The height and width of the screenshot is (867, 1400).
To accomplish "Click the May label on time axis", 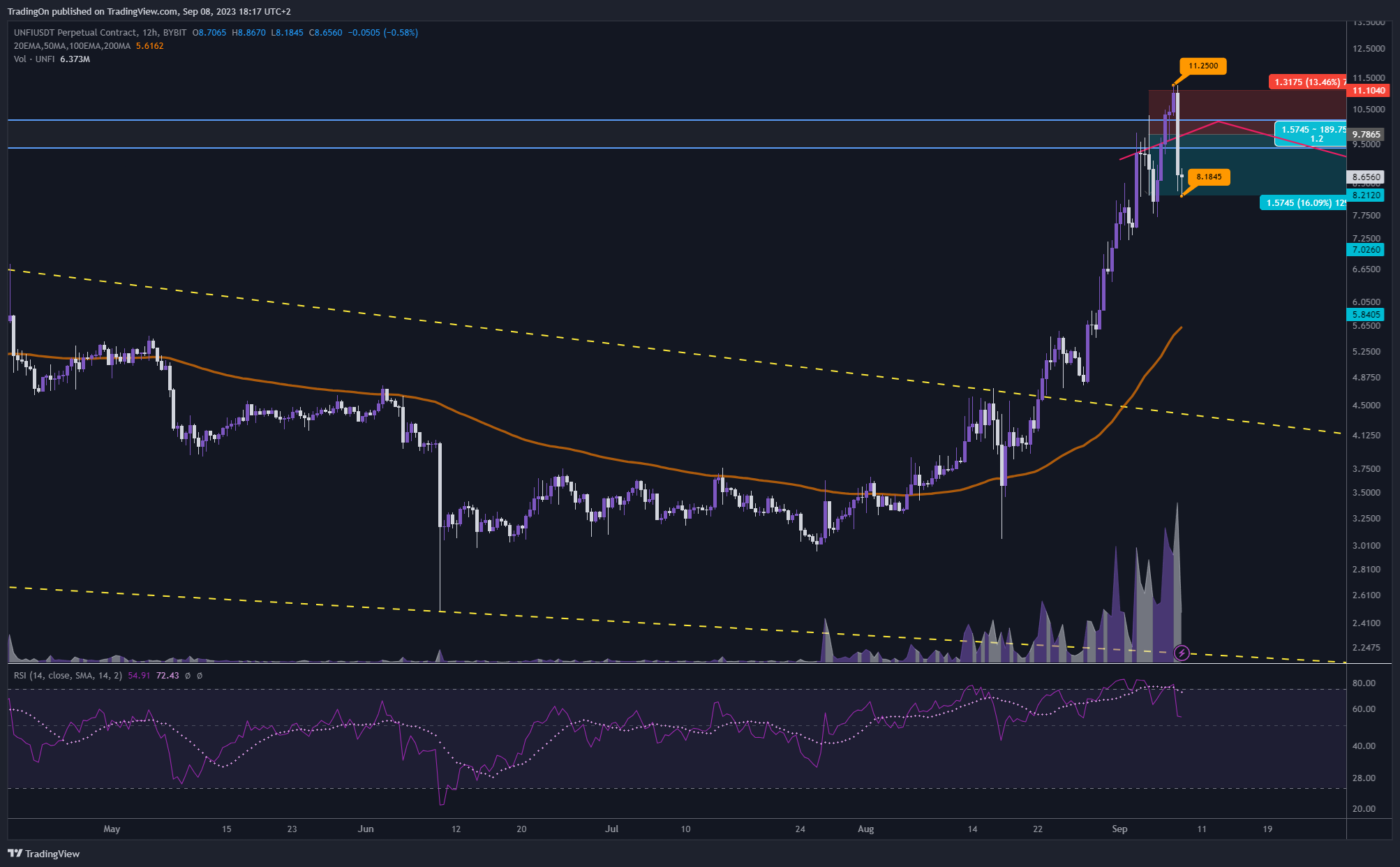I will 112,829.
